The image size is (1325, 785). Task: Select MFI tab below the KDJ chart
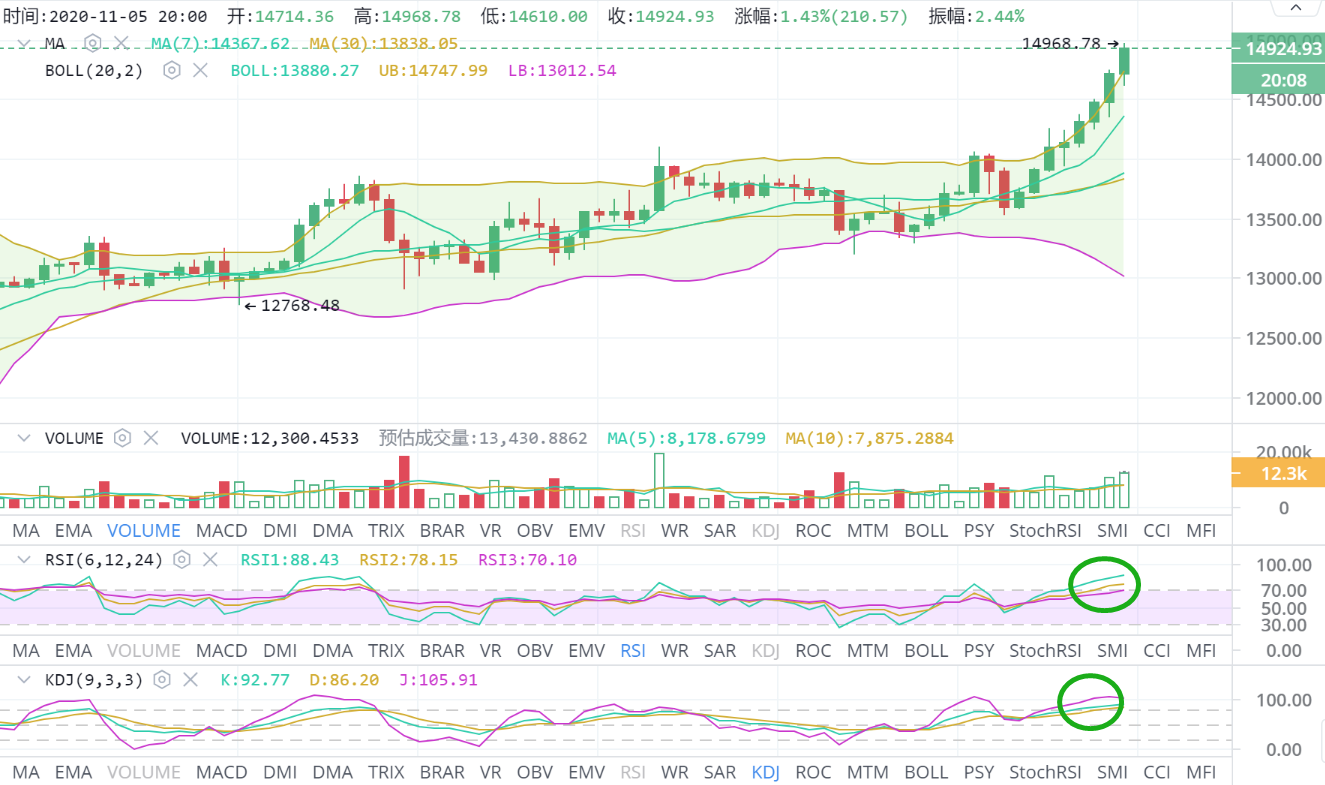click(x=1201, y=772)
